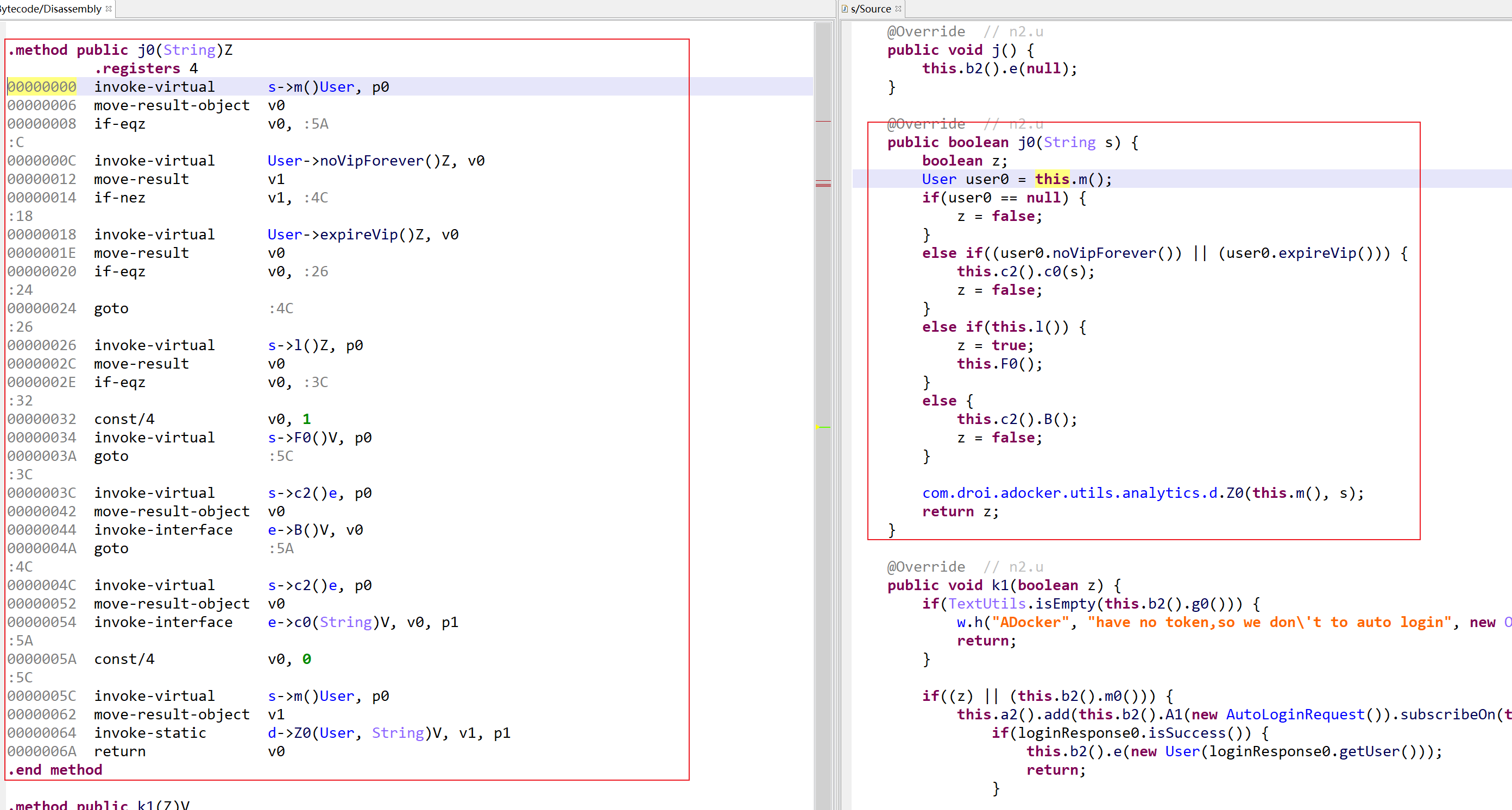Close the Bytecode/Disassembly tab
The width and height of the screenshot is (1512, 810).
(x=109, y=9)
